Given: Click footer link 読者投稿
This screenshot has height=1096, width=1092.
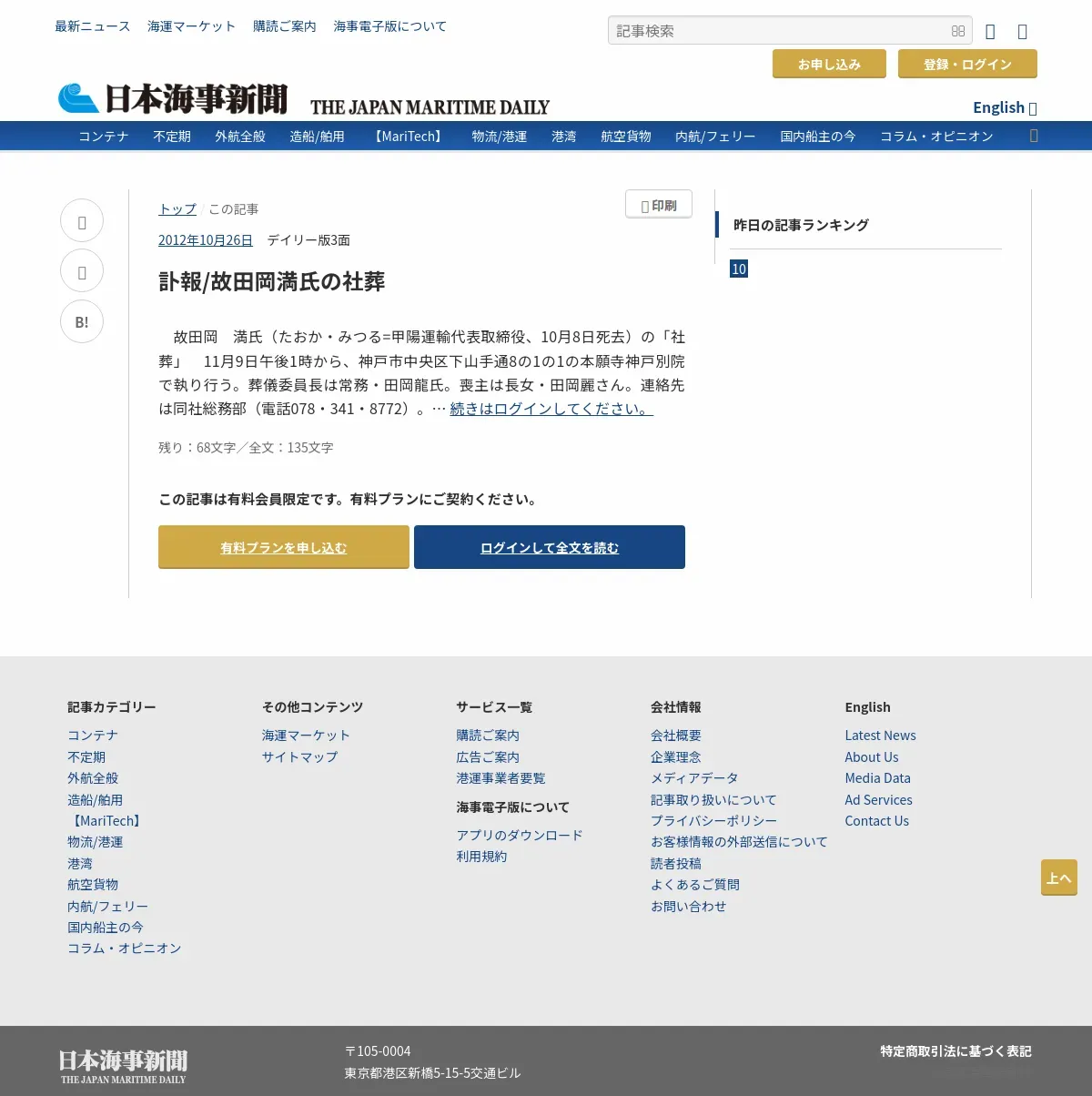Looking at the screenshot, I should (x=676, y=863).
